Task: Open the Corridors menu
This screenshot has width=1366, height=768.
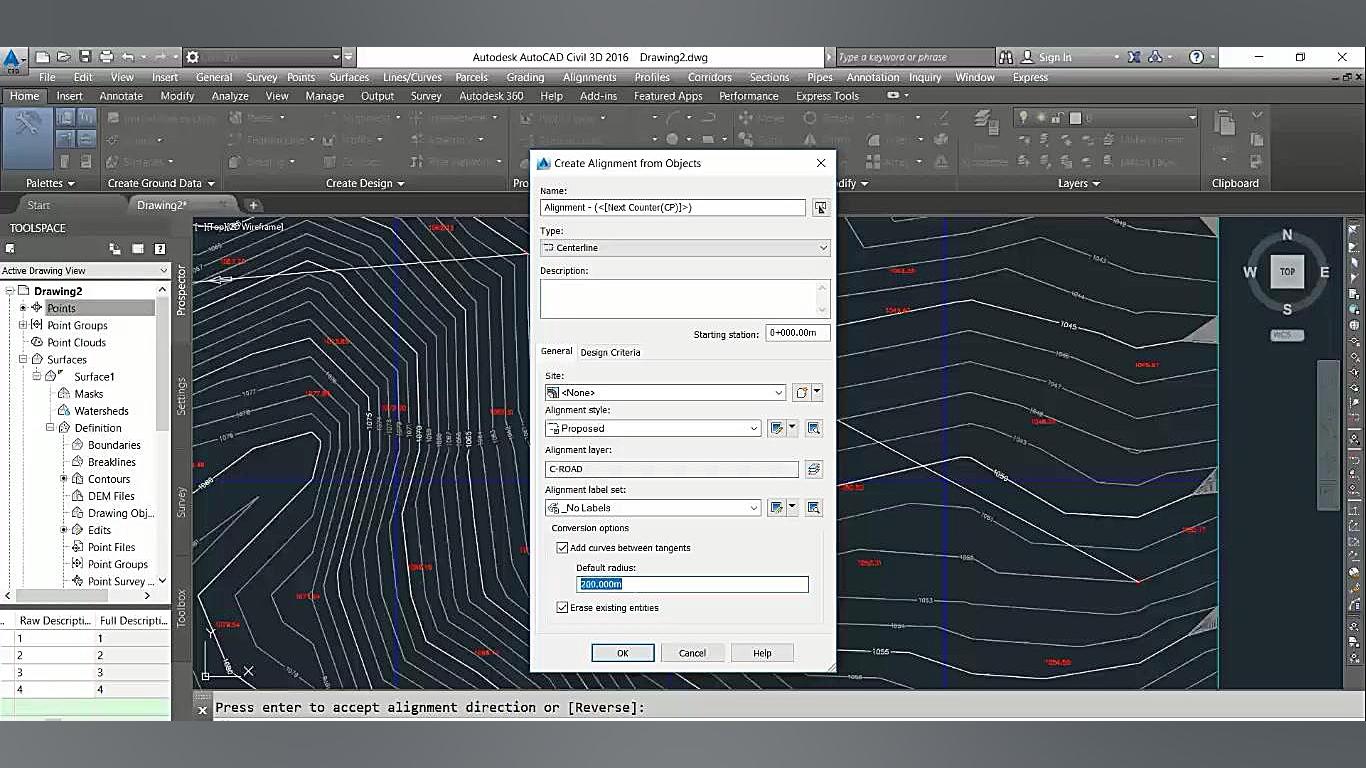Action: pos(710,77)
